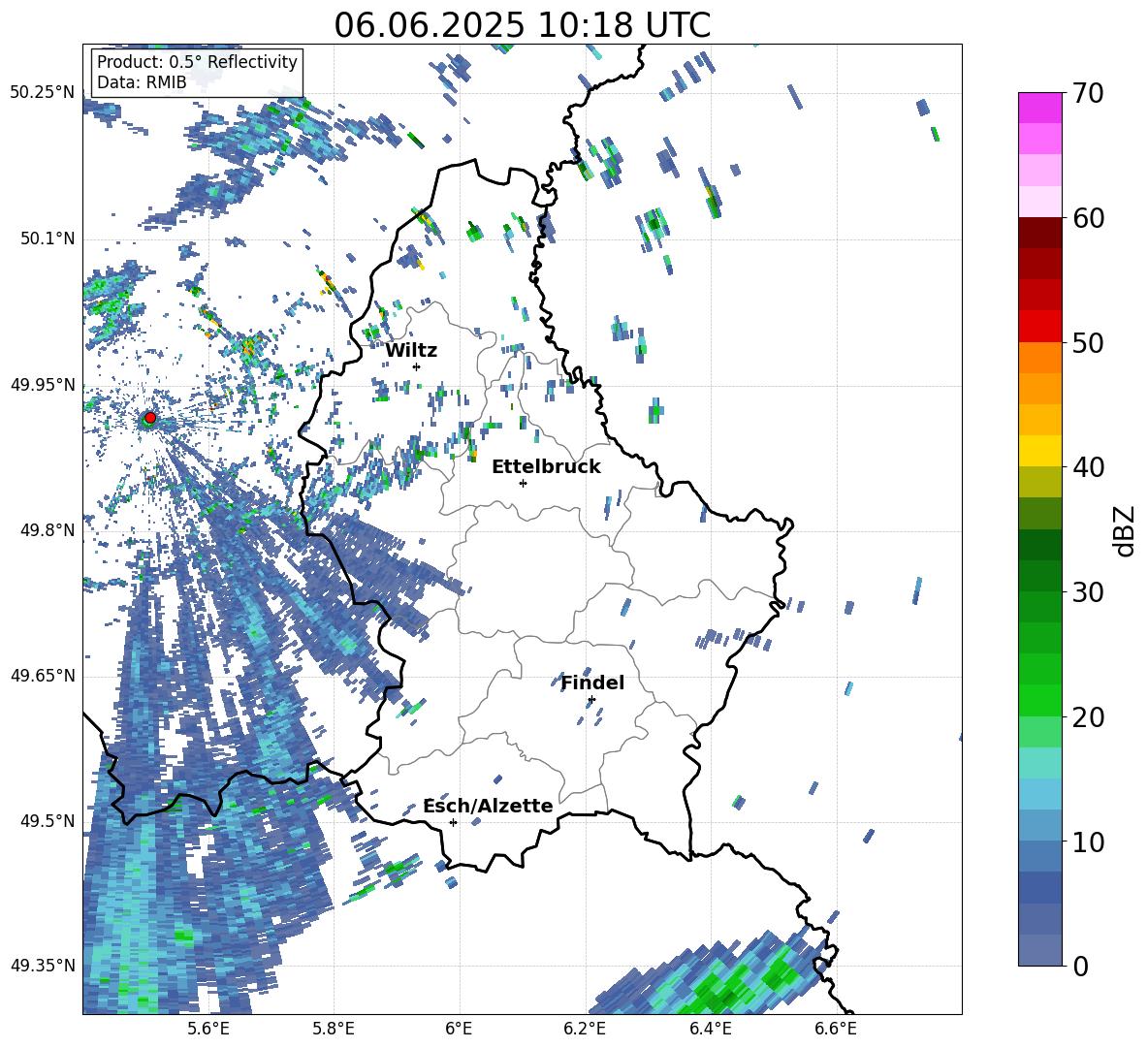Image resolution: width=1148 pixels, height=1048 pixels.
Task: Click the dark maroon colorbar segment below 60
Action: 1039,233
